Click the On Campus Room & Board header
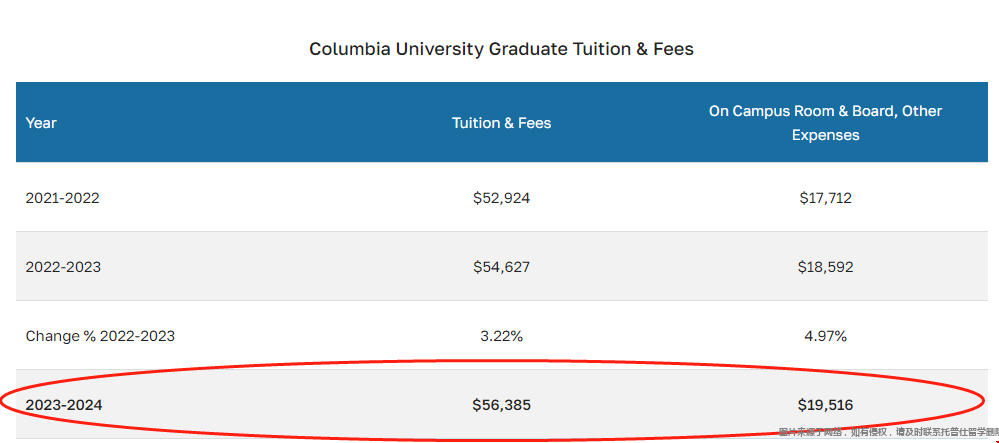Screen dimensions: 999x443 [825, 123]
